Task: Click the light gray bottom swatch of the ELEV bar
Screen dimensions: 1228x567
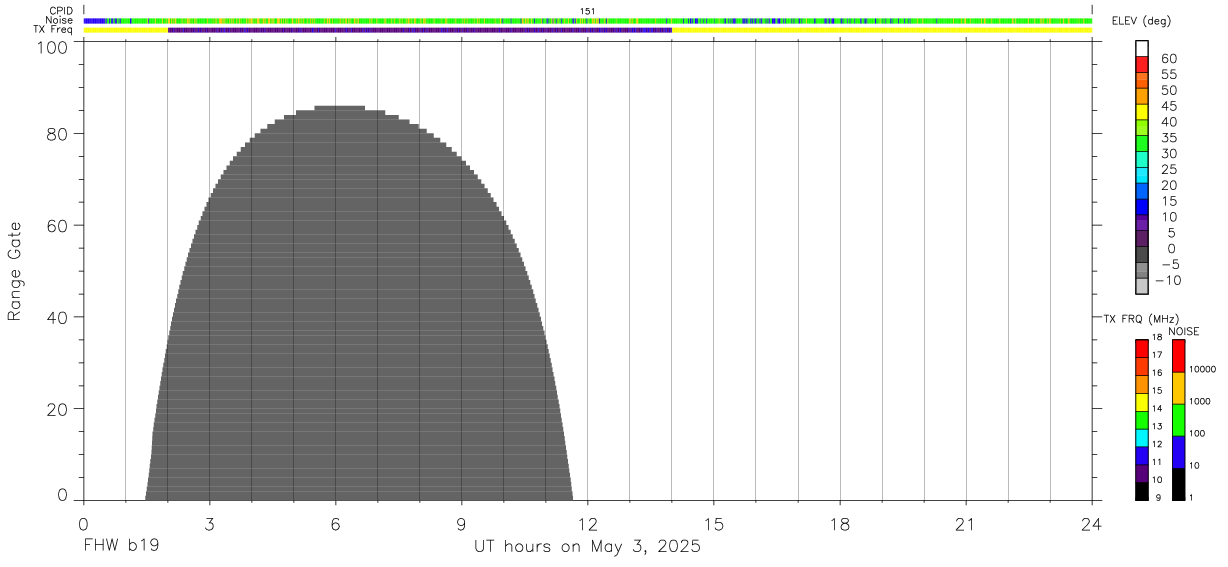Action: (x=1142, y=286)
